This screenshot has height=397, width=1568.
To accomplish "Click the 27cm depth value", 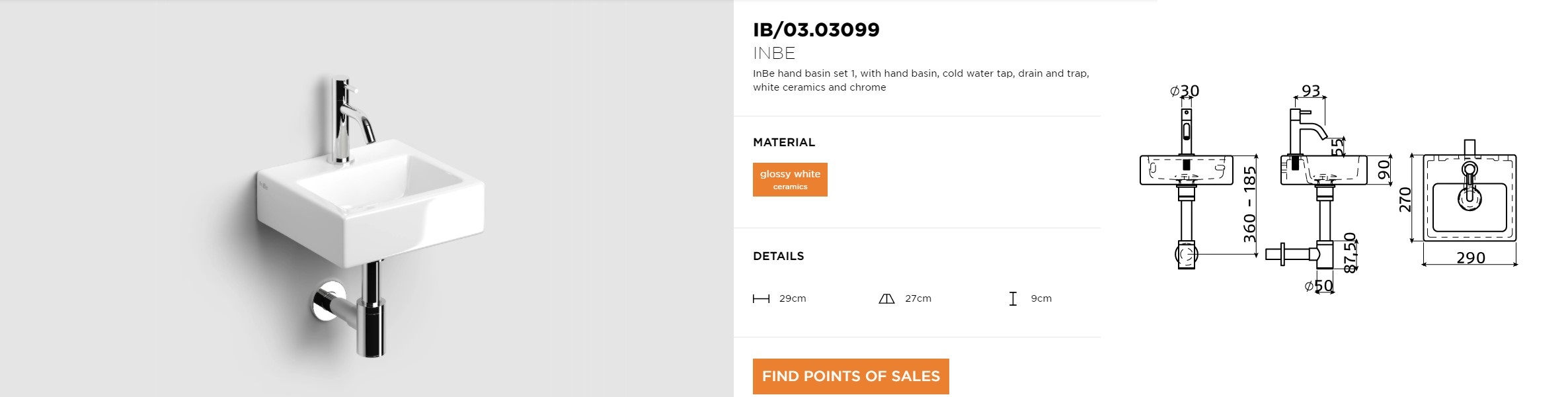I will (918, 298).
